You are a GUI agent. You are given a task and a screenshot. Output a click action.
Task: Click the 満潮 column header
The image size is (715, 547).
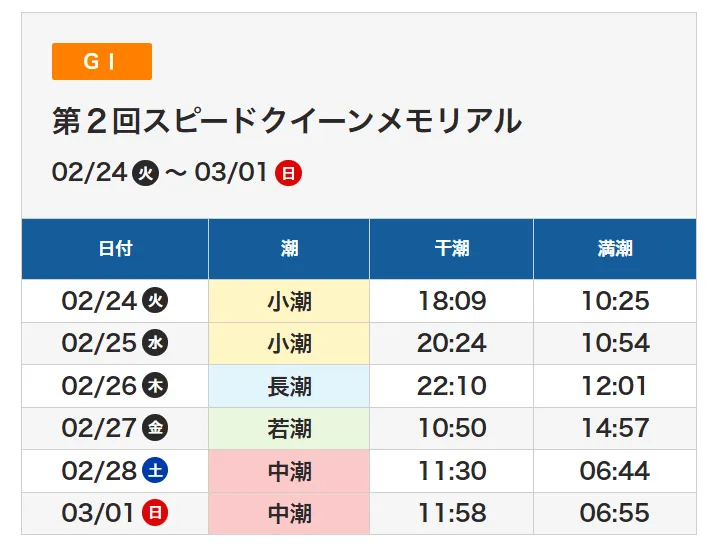(x=615, y=248)
